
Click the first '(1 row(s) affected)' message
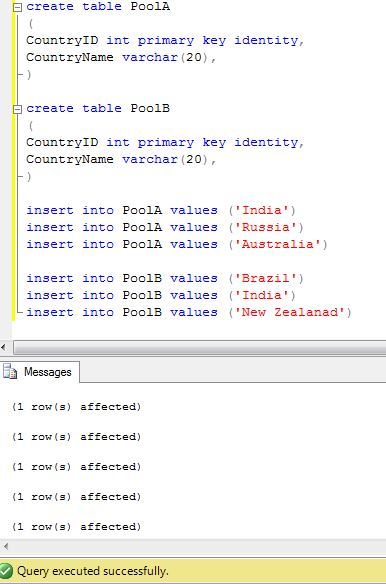[77, 407]
